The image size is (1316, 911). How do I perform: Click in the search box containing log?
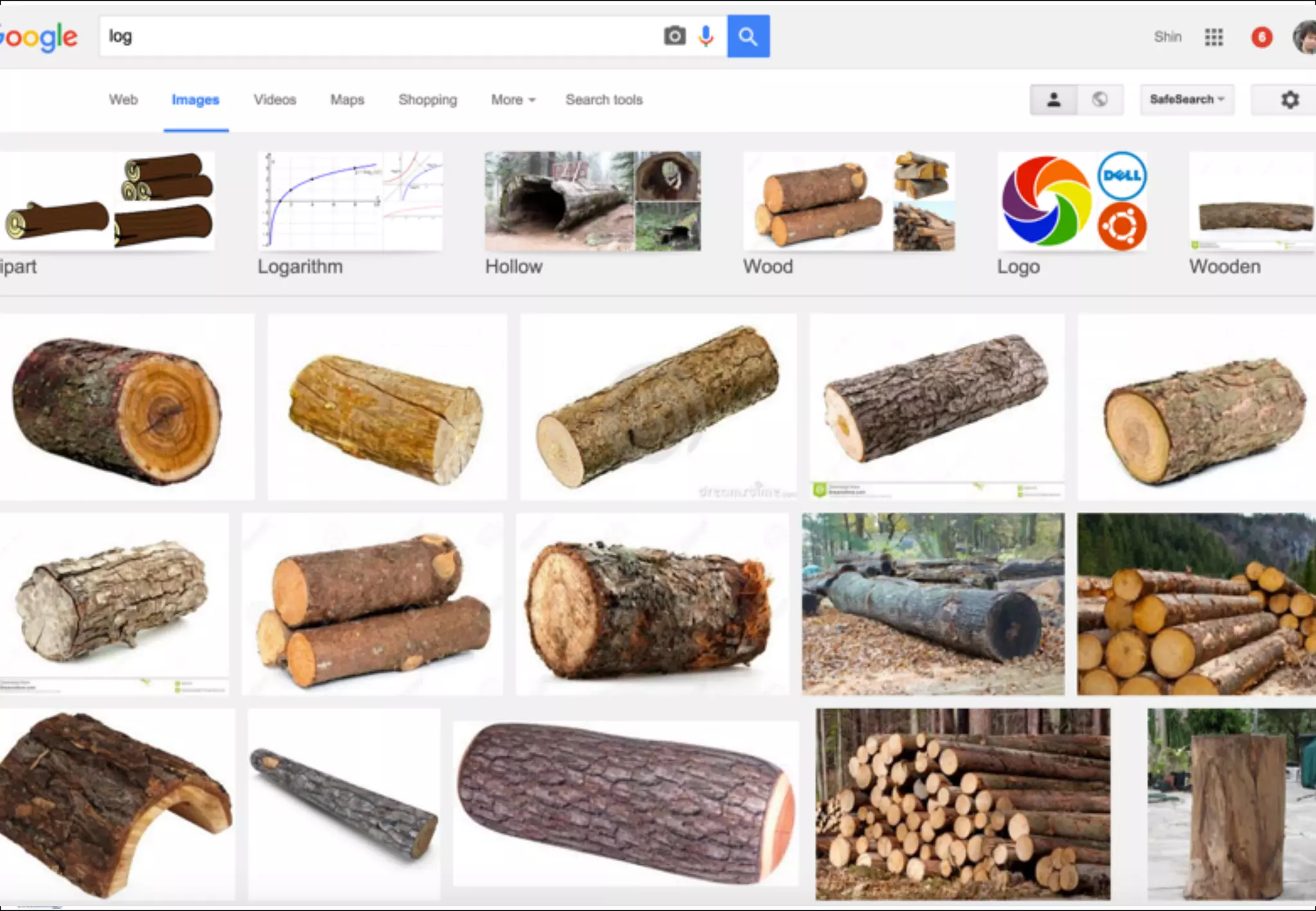pyautogui.click(x=379, y=36)
